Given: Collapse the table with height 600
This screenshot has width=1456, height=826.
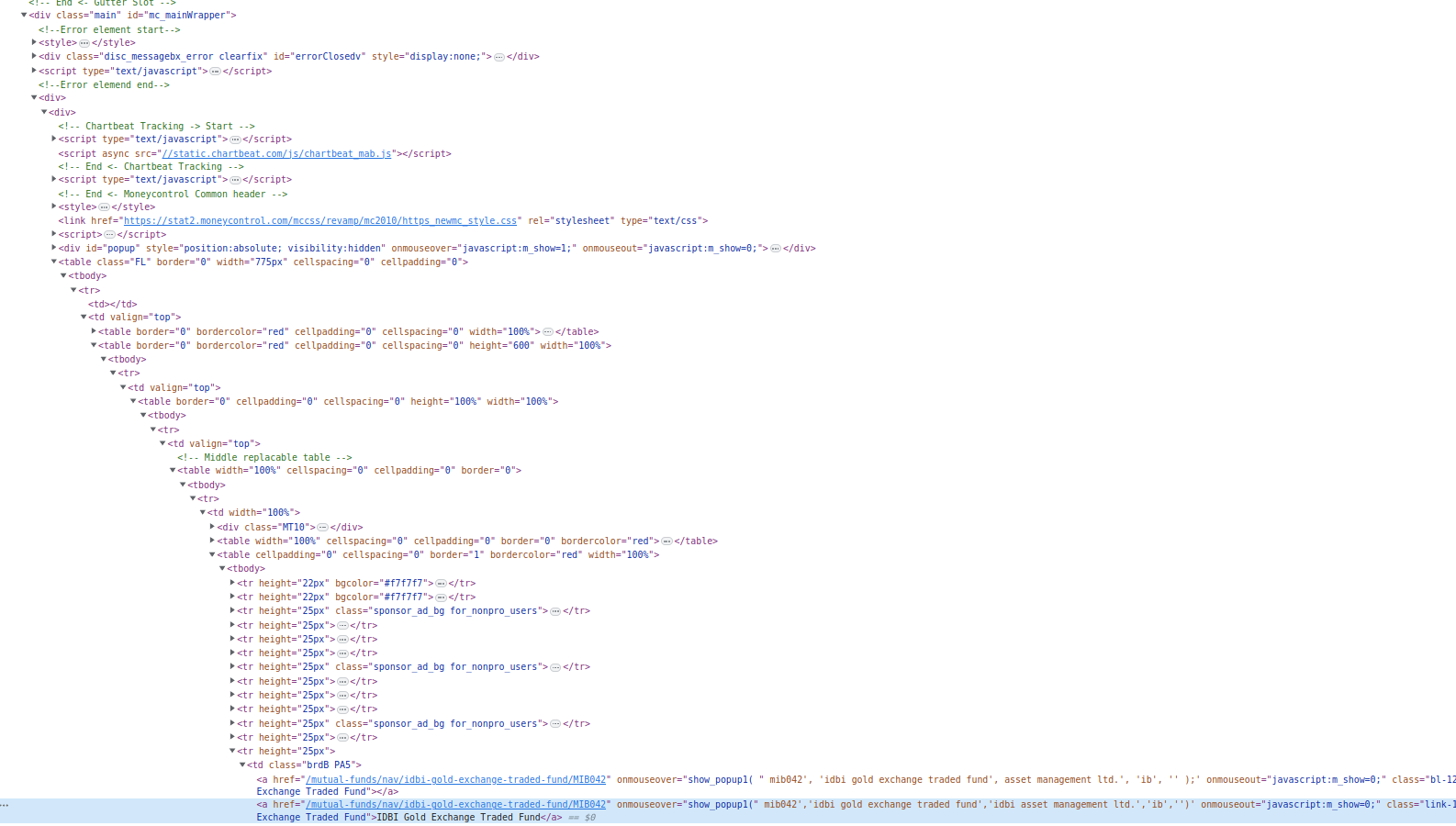Looking at the screenshot, I should pos(94,345).
